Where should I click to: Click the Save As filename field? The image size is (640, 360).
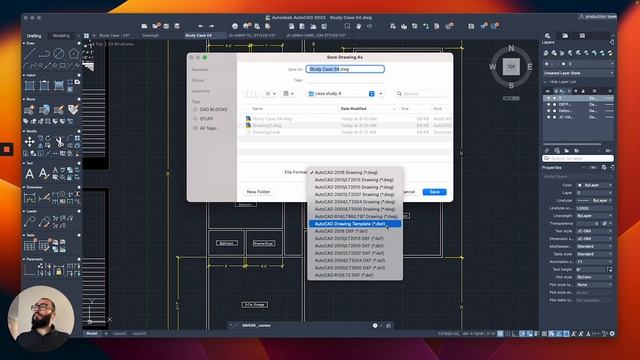[x=345, y=69]
